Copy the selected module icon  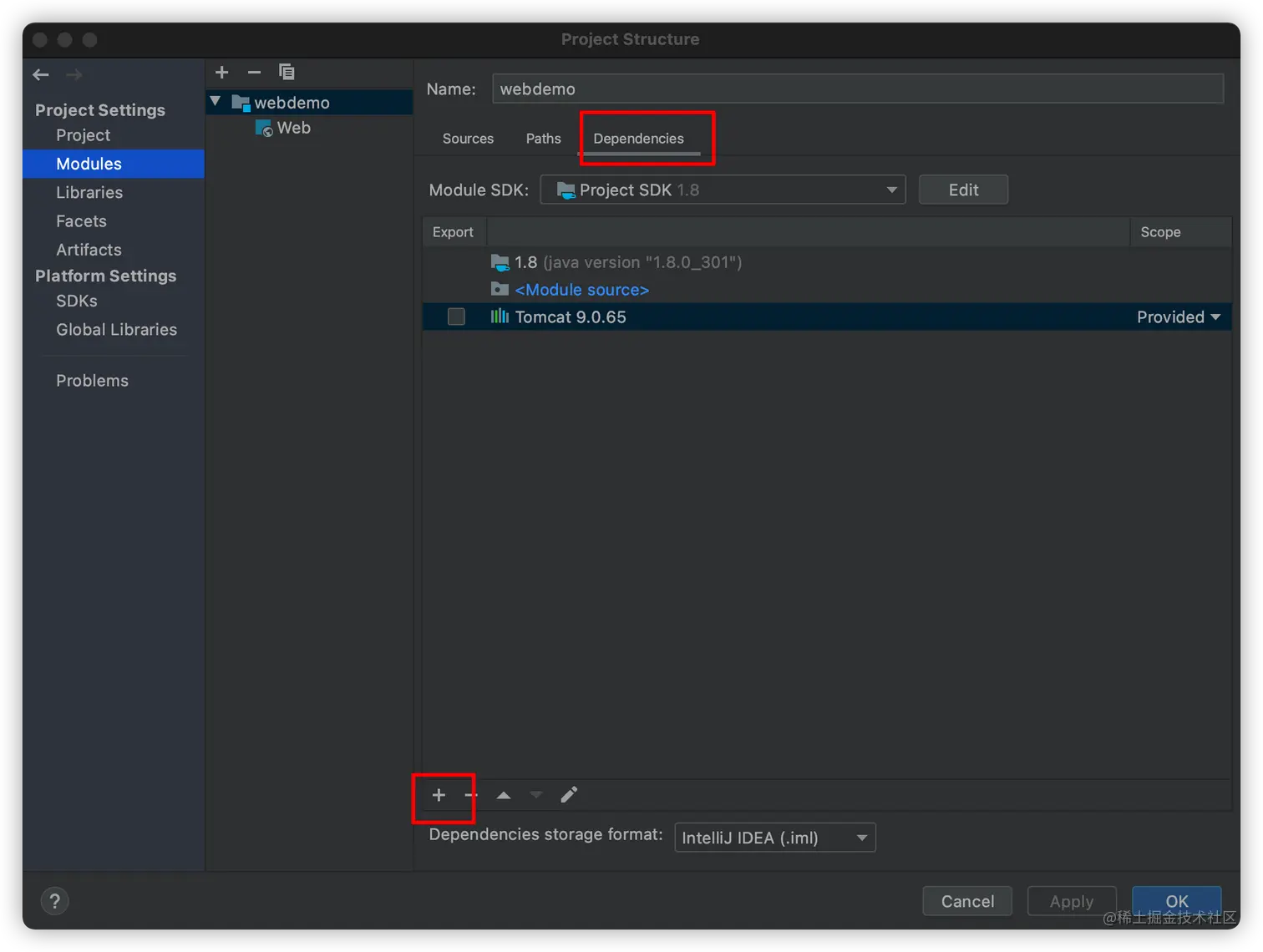(287, 72)
